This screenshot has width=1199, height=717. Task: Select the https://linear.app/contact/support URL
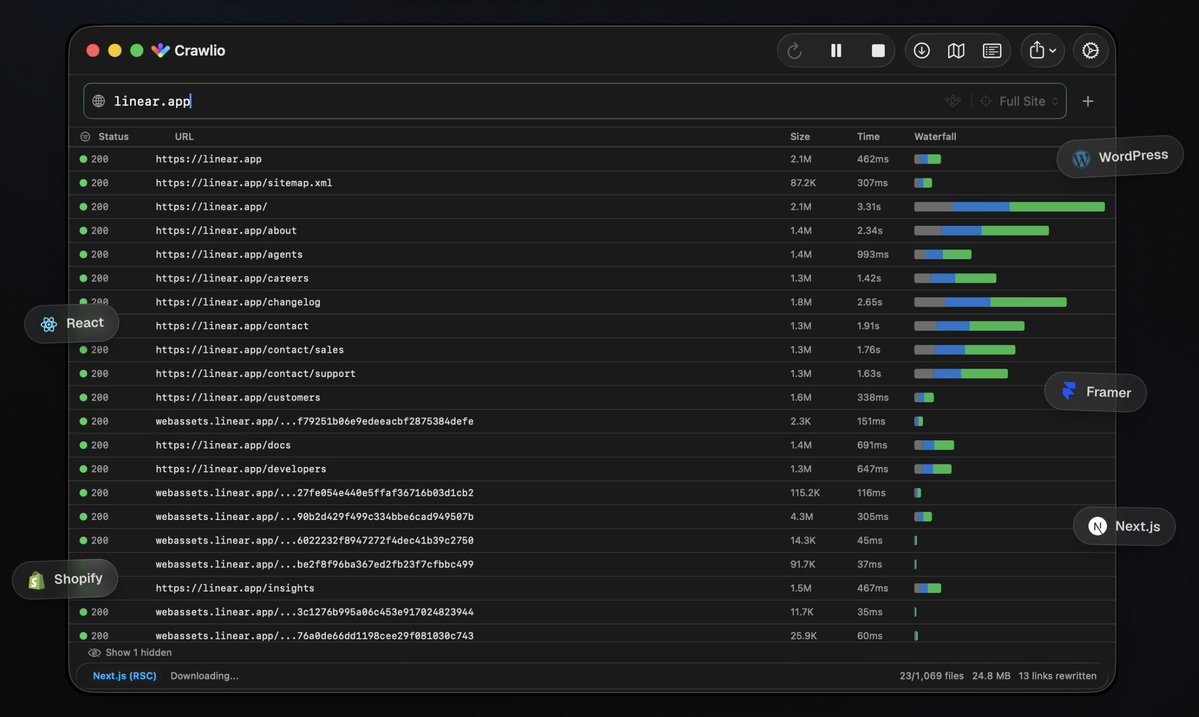click(255, 374)
